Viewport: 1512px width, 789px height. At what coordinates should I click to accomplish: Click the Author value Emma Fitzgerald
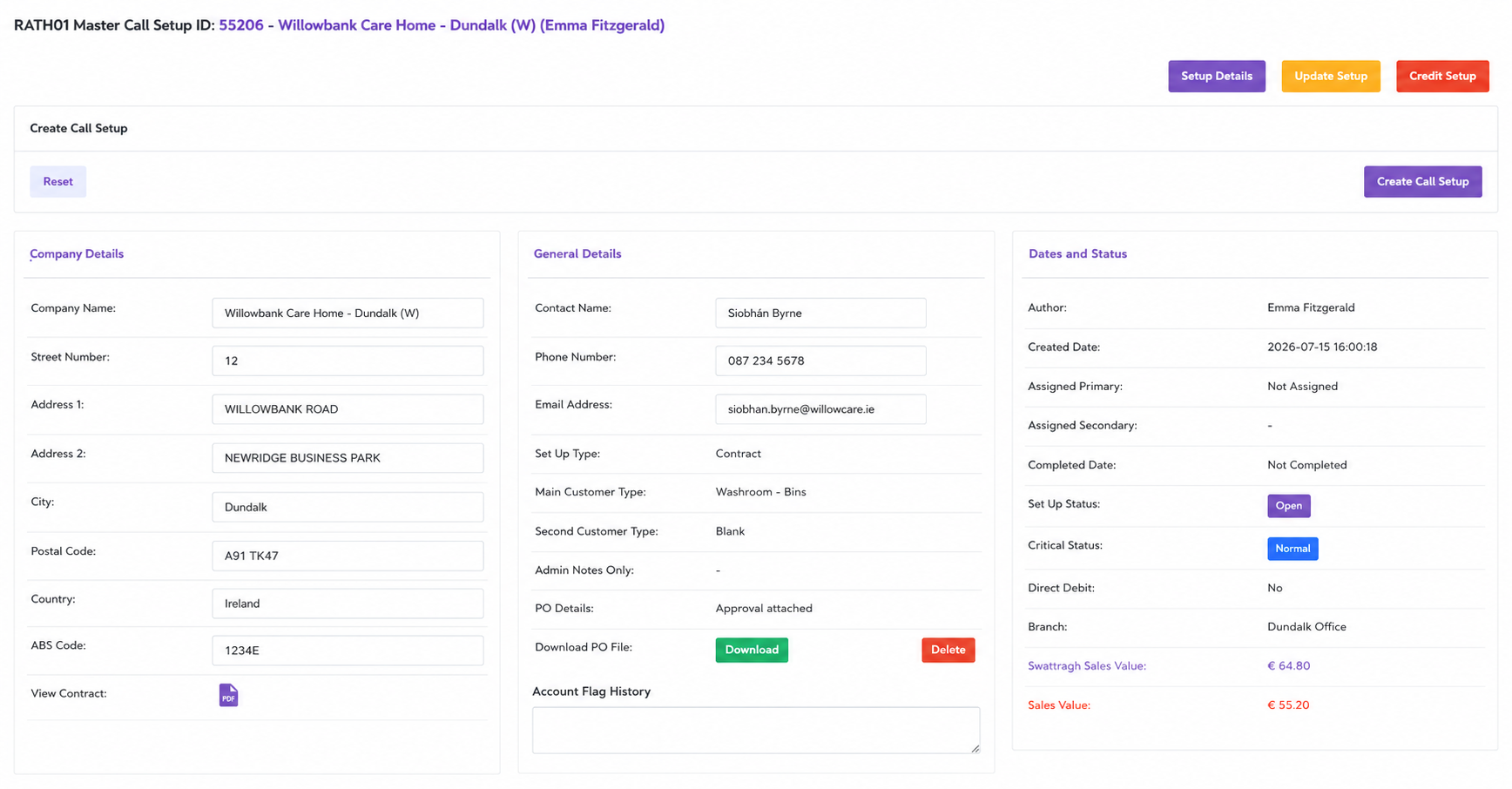click(x=1311, y=308)
